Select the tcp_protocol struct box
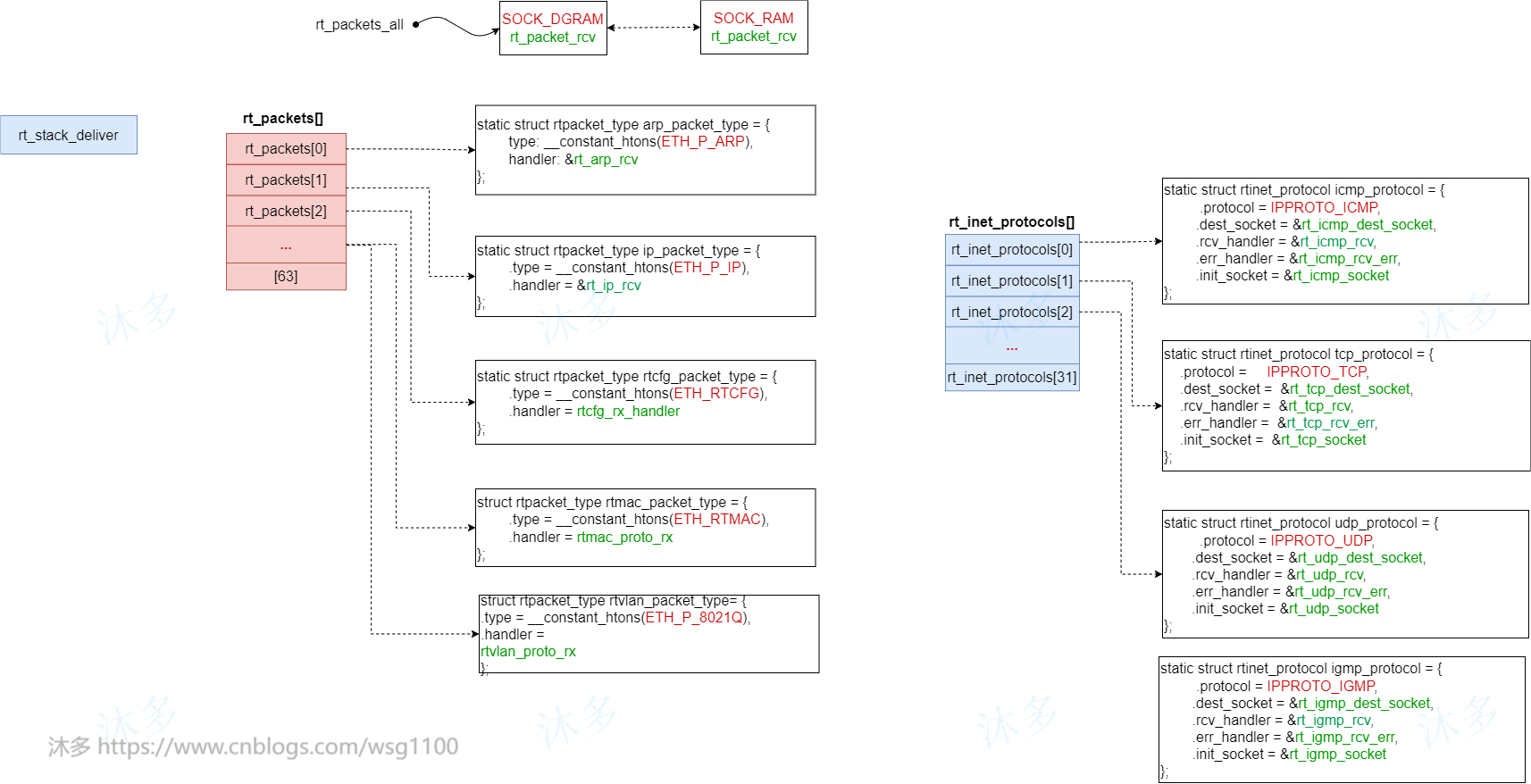The height and width of the screenshot is (784, 1531). pos(1345,405)
